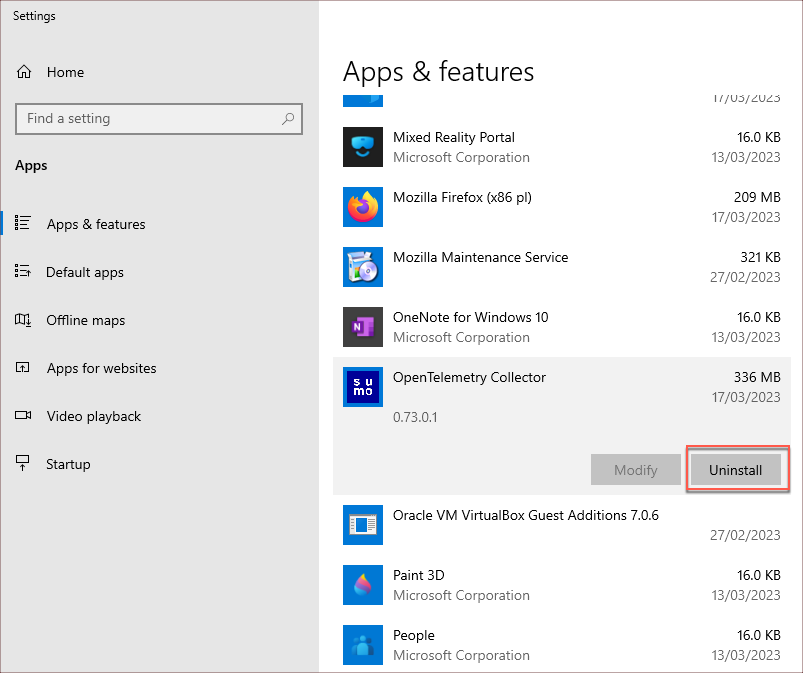Click the Mixed Reality Portal app icon

[x=362, y=147]
